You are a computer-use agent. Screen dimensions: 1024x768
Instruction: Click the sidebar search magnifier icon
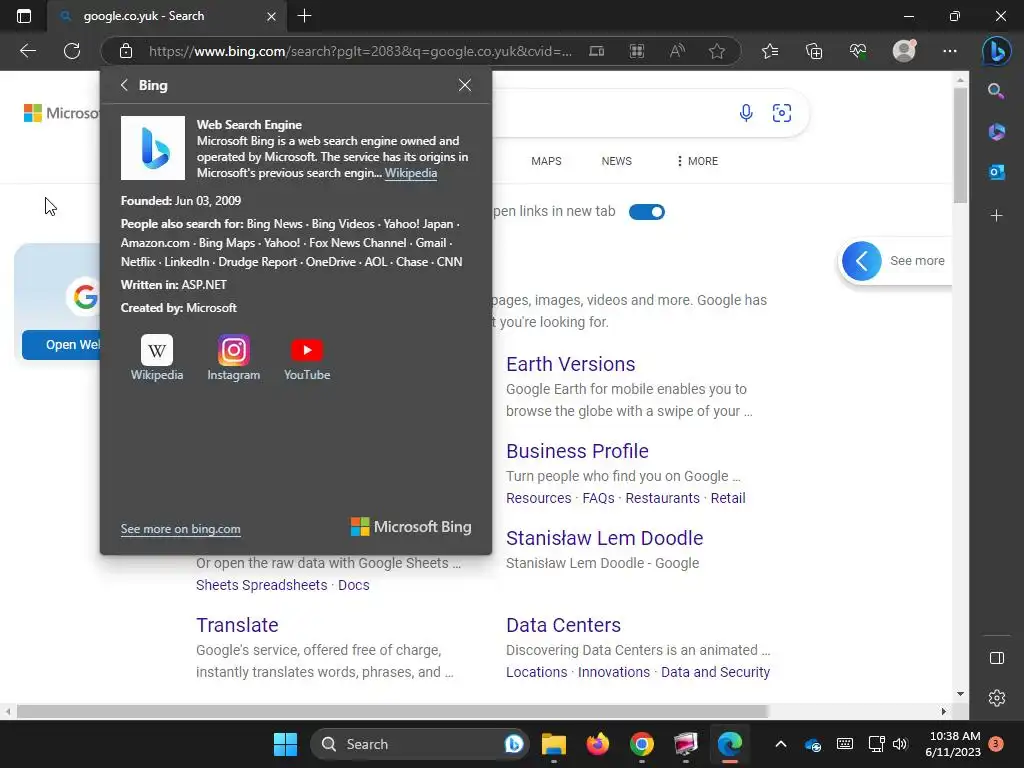coord(996,91)
